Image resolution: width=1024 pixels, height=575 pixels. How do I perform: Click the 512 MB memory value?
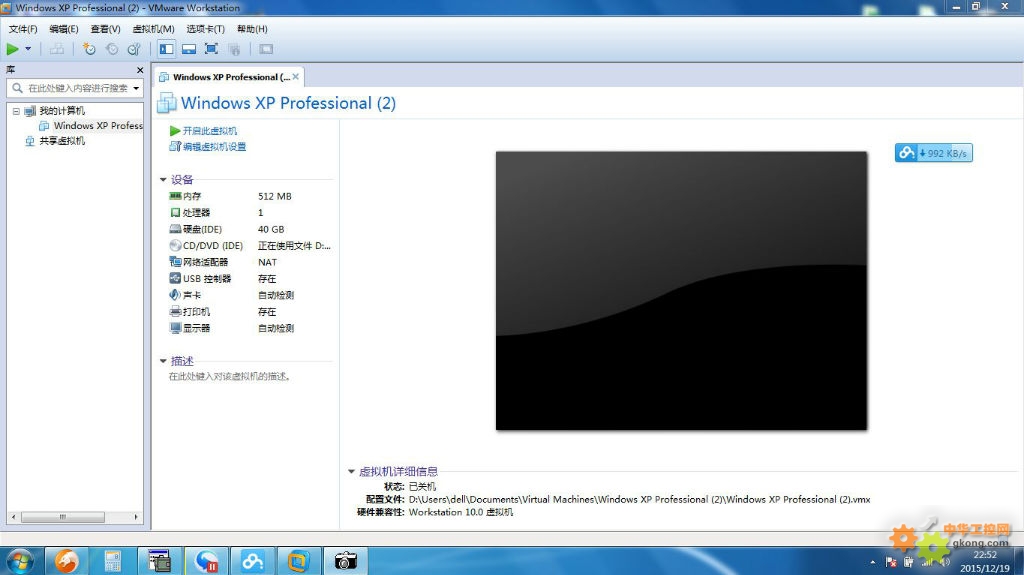pos(275,196)
